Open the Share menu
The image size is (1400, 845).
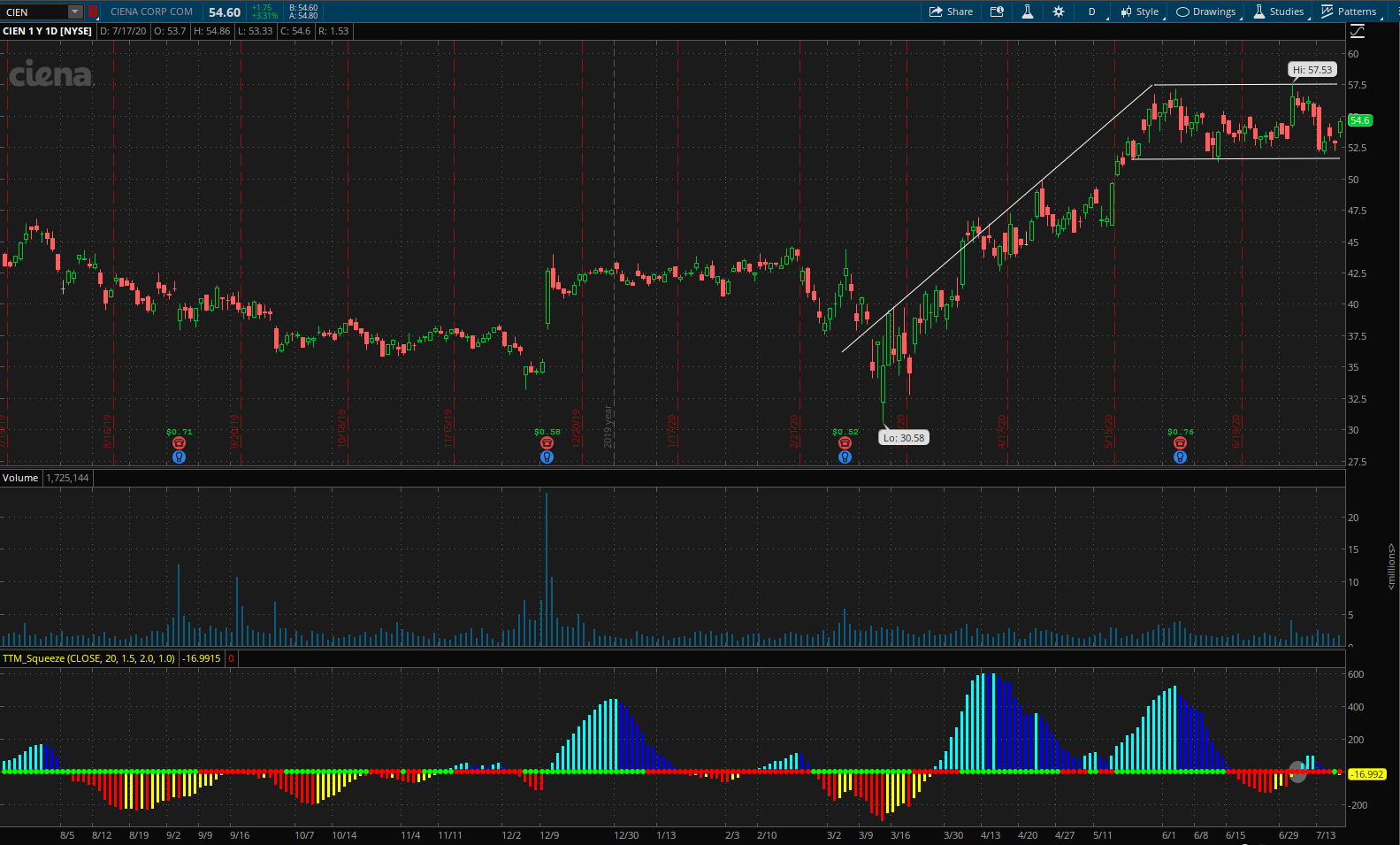[x=951, y=12]
